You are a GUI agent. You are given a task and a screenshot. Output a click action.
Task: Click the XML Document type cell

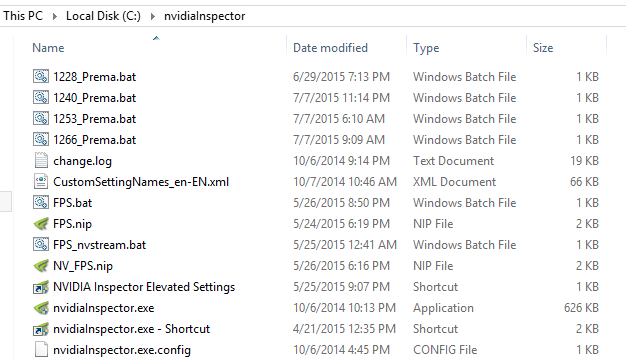pyautogui.click(x=454, y=182)
